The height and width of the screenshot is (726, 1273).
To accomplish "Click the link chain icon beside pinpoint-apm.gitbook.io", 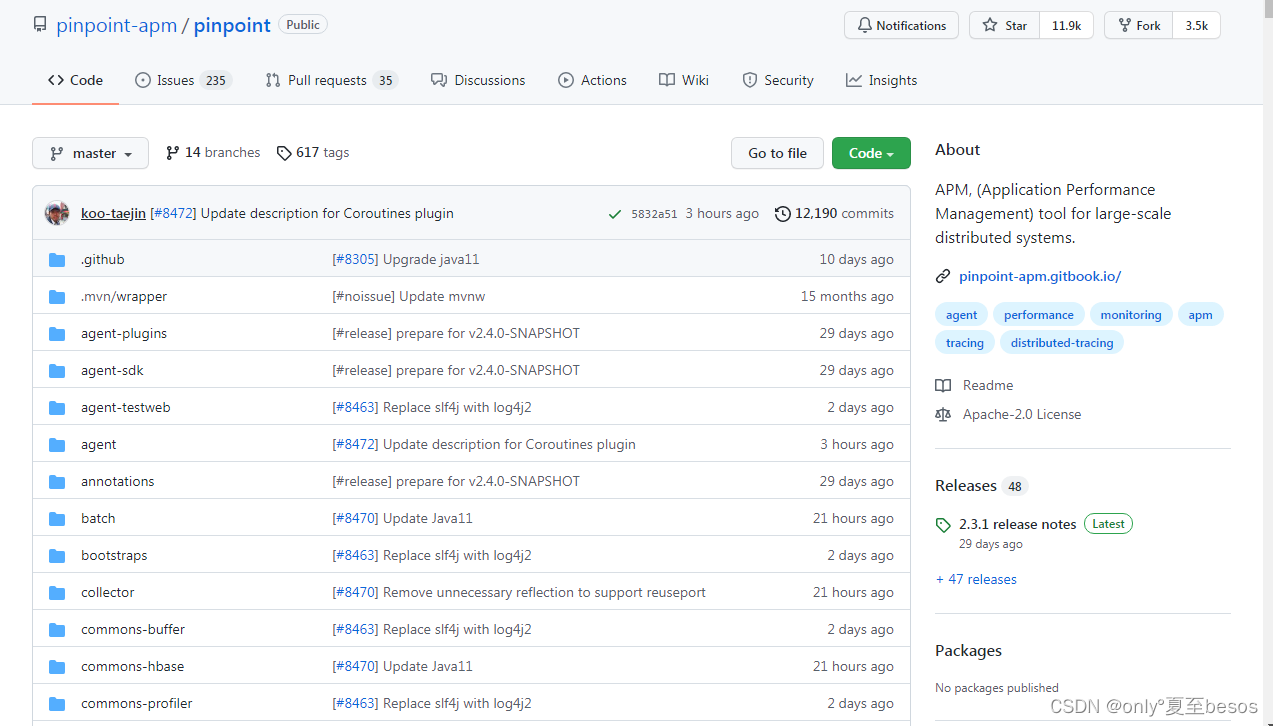I will (943, 277).
